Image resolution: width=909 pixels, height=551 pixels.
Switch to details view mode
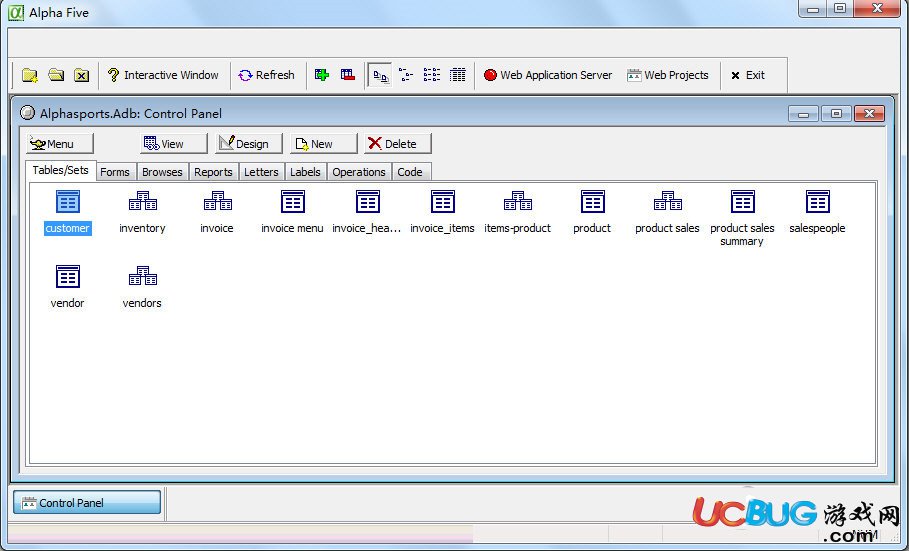[457, 75]
